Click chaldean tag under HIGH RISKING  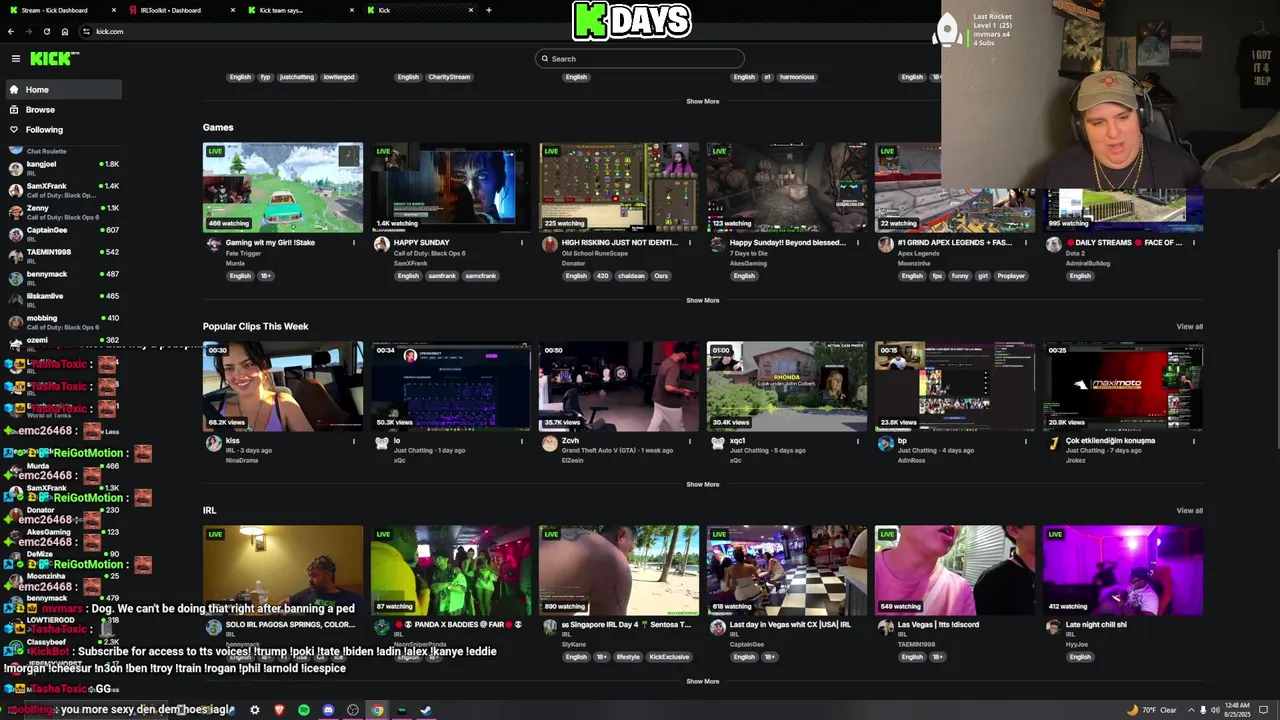[x=631, y=276]
